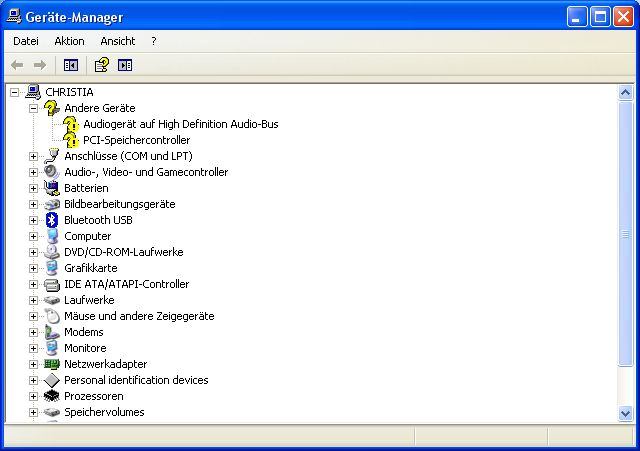Expand the Modems category

(x=33, y=332)
